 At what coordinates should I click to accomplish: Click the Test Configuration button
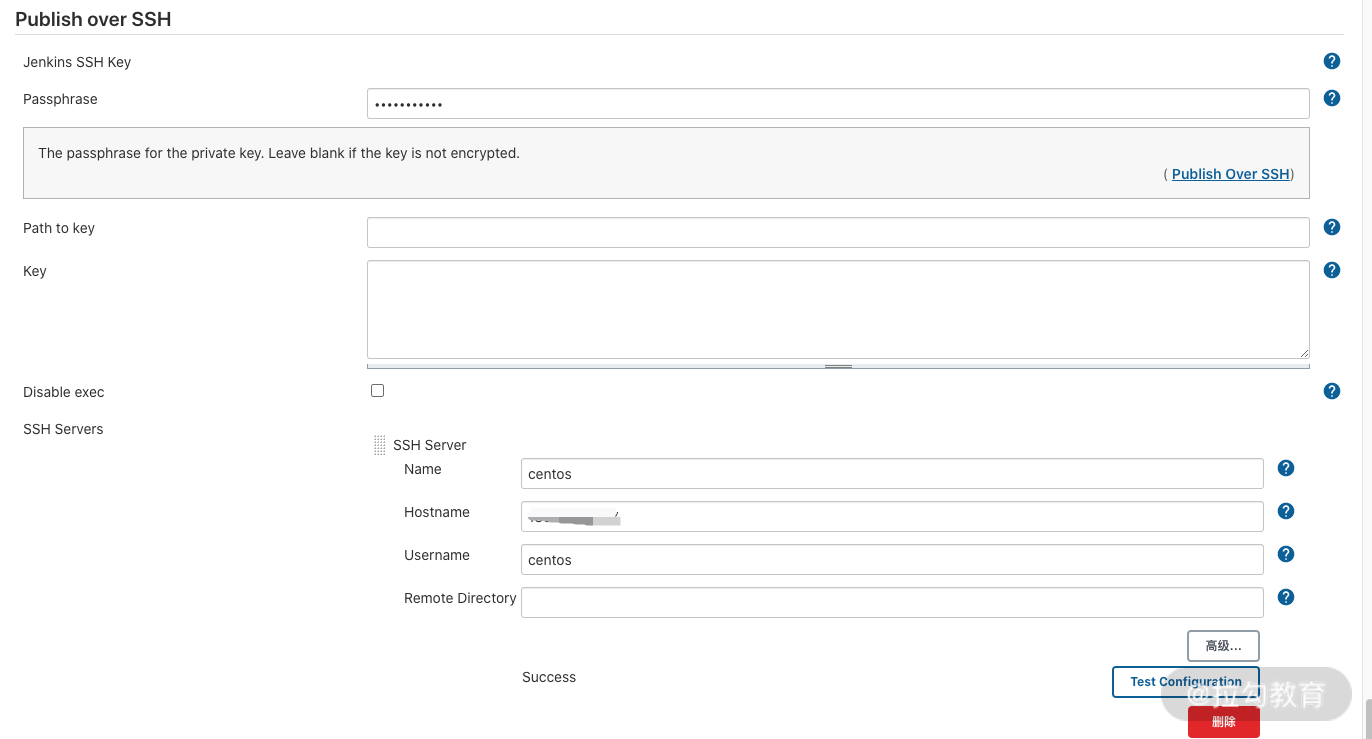[1185, 682]
